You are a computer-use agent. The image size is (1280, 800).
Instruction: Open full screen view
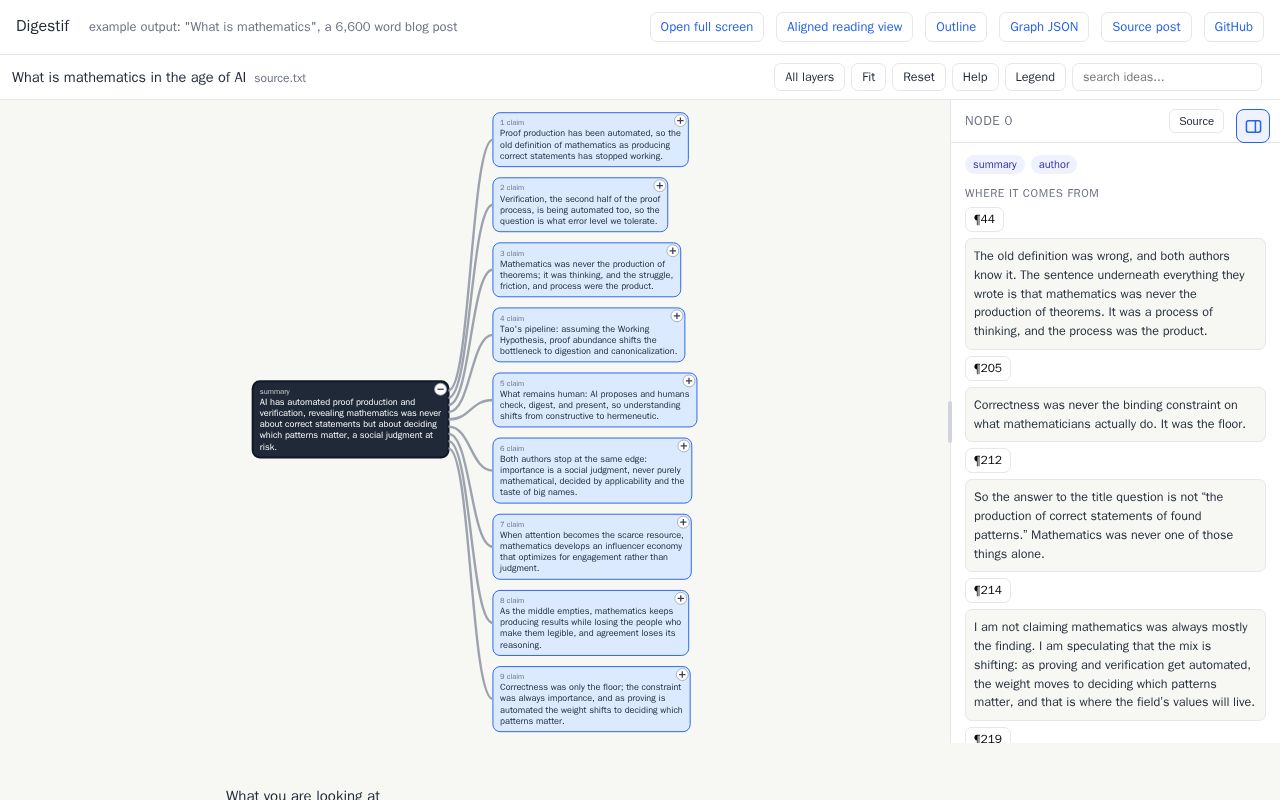pyautogui.click(x=707, y=27)
